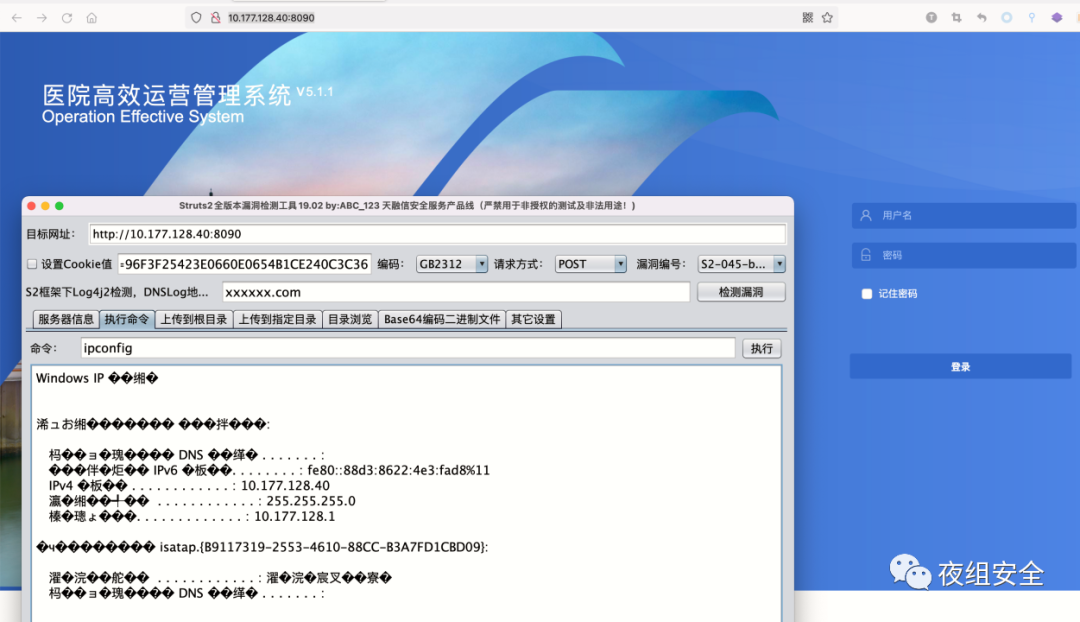This screenshot has height=622, width=1080.
Task: Click the 密码 password field
Action: coord(964,255)
